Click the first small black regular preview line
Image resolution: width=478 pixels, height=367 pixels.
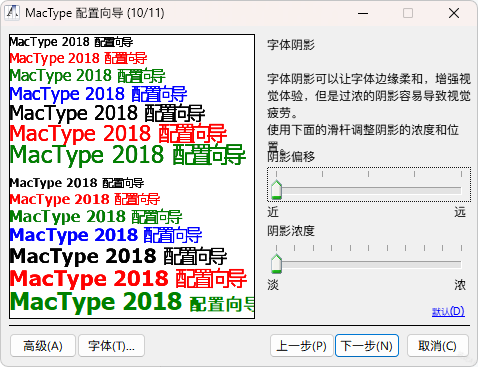point(71,42)
